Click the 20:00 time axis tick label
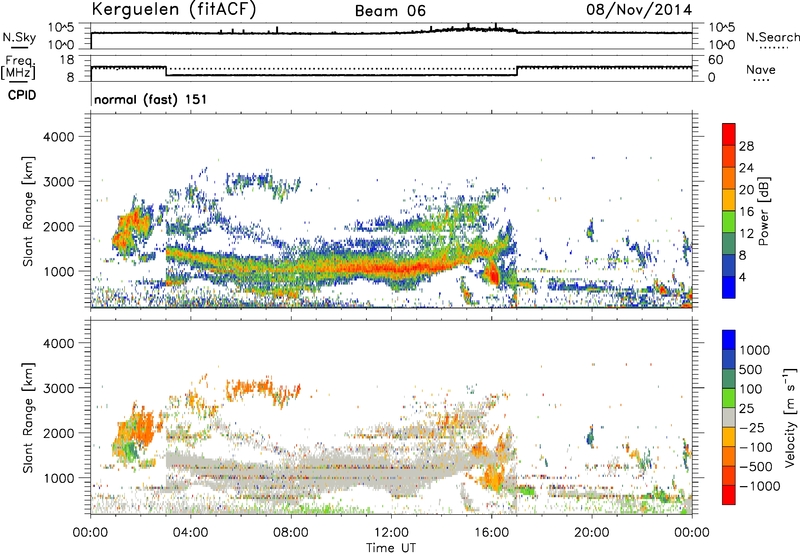This screenshot has height=554, width=800. tap(591, 533)
